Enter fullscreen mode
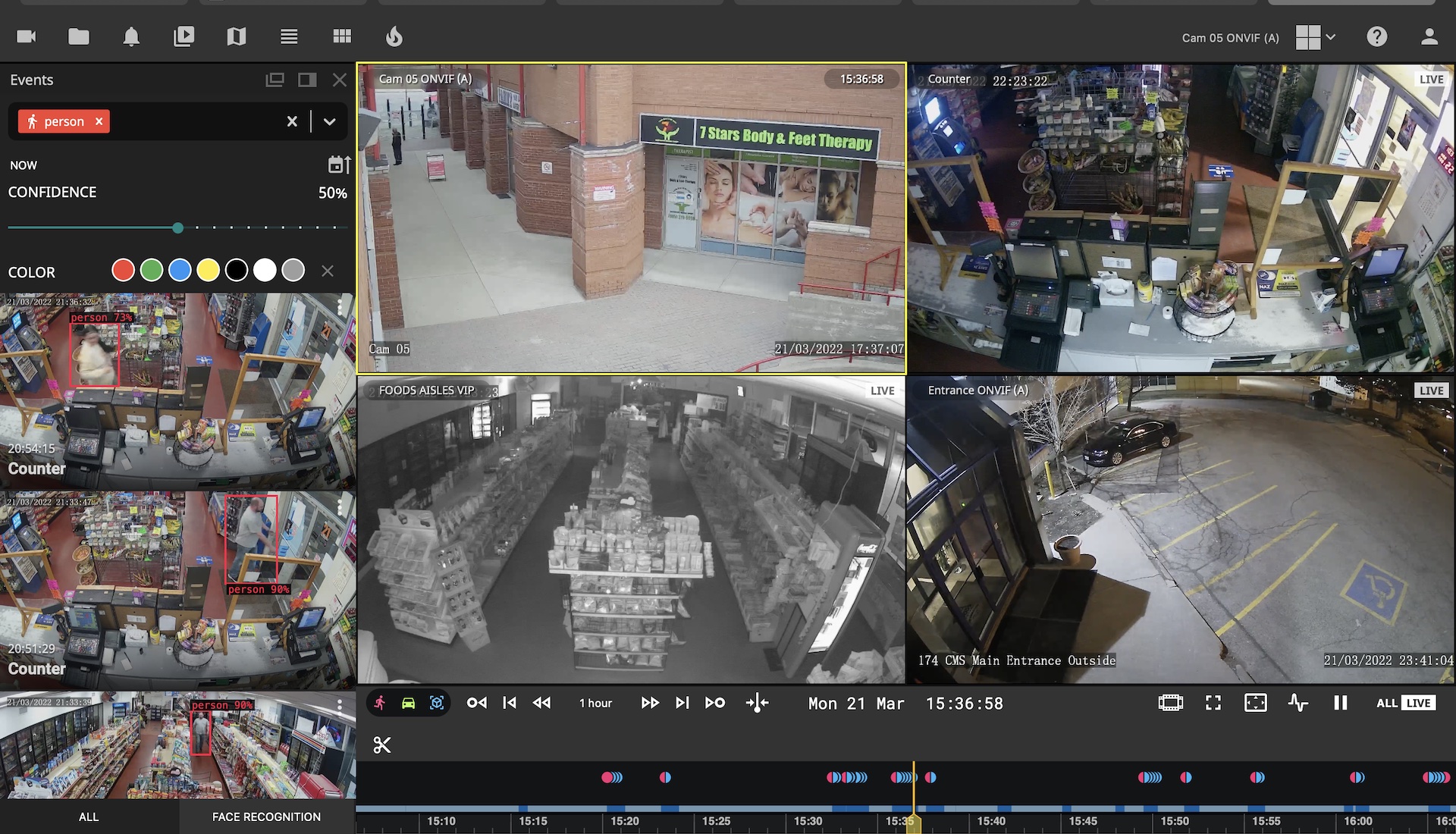 pos(1213,703)
